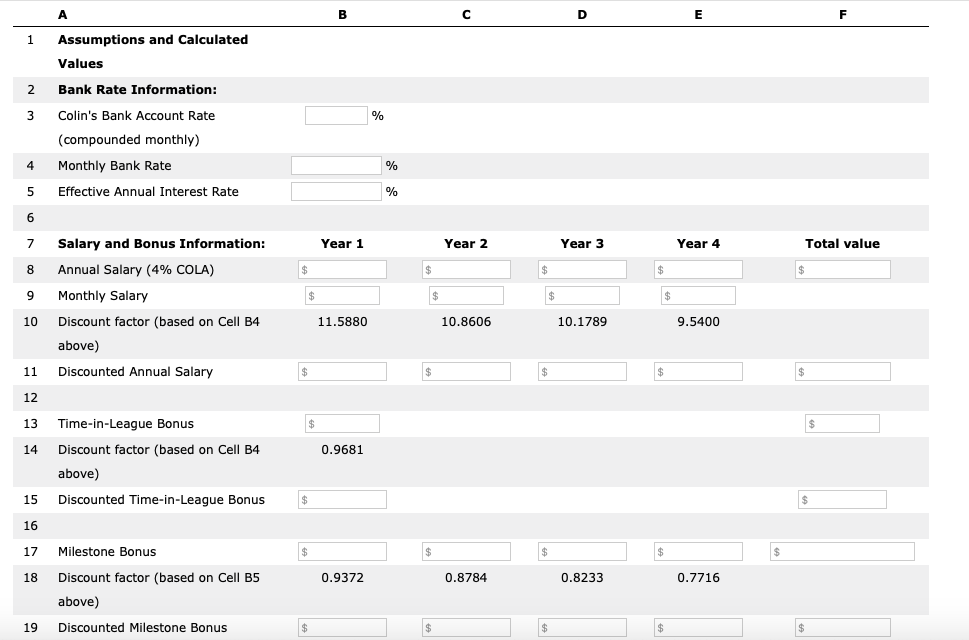Image resolution: width=969 pixels, height=640 pixels.
Task: Click Discounted Annual Salary Year 3 field
Action: (x=582, y=371)
